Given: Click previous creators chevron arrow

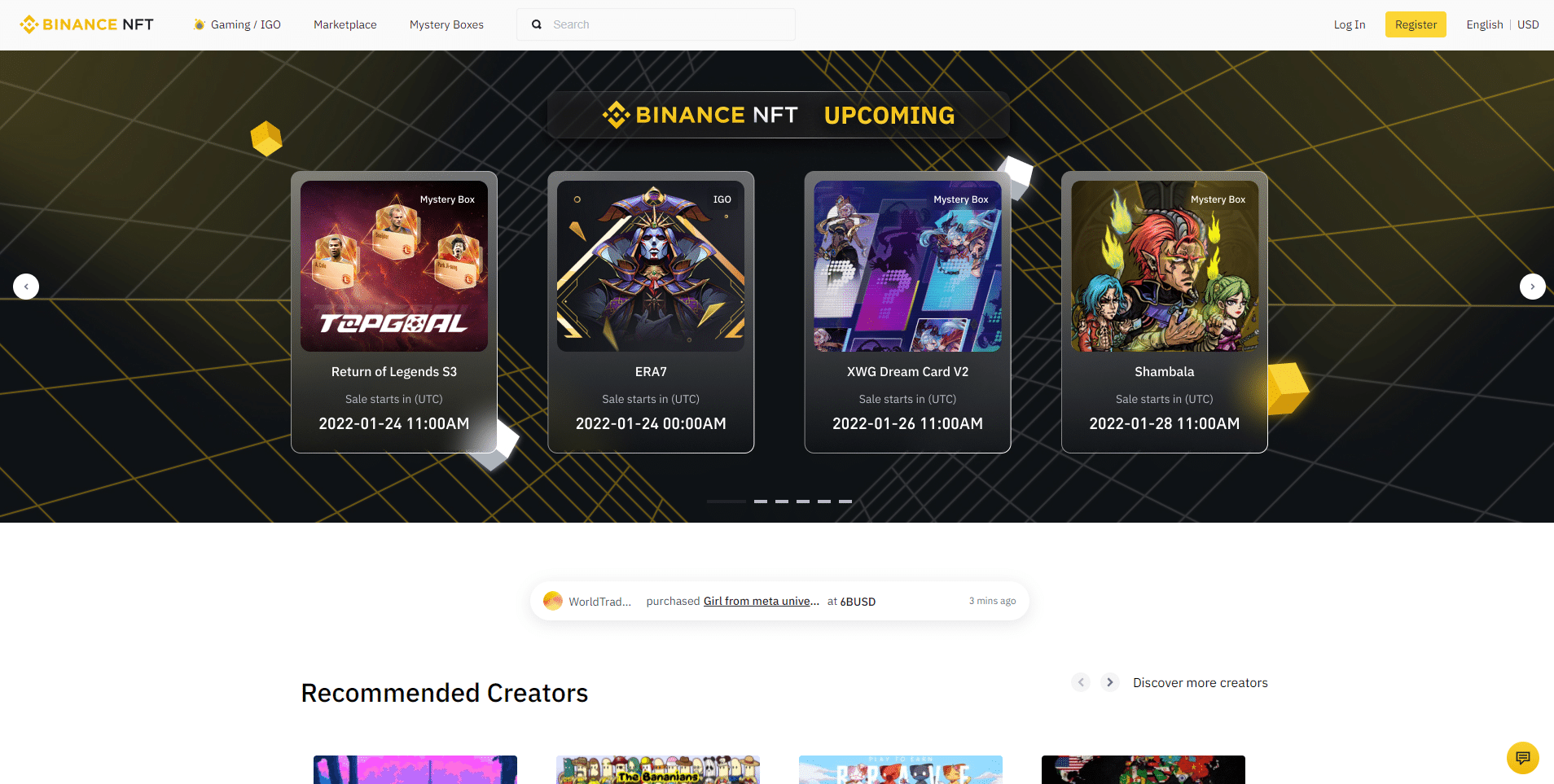Looking at the screenshot, I should click(1081, 682).
